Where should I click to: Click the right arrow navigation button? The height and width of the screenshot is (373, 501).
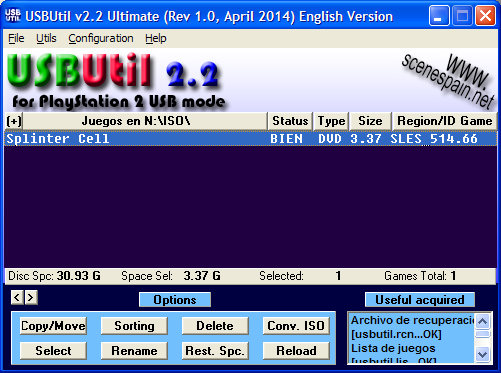coord(31,297)
